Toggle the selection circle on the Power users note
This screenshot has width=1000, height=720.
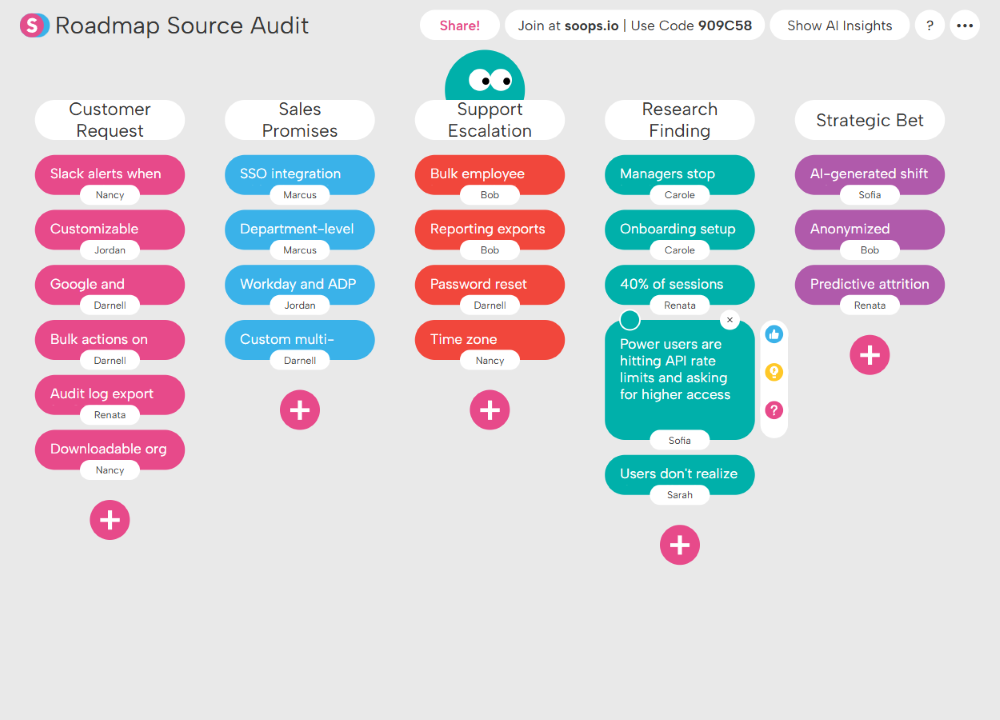click(630, 319)
